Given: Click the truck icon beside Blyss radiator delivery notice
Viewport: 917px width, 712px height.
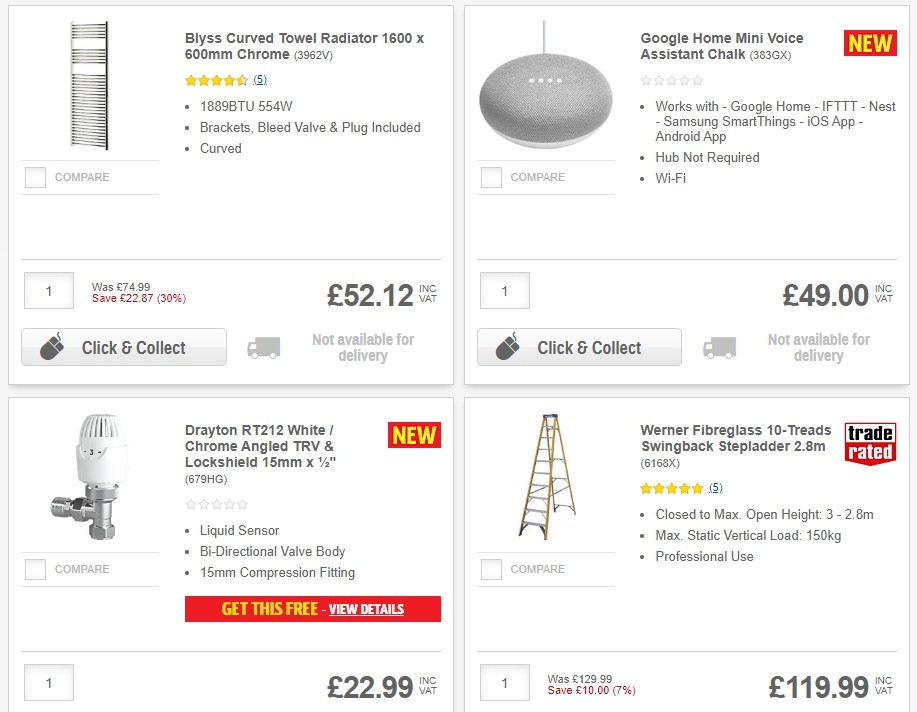Looking at the screenshot, I should [265, 345].
